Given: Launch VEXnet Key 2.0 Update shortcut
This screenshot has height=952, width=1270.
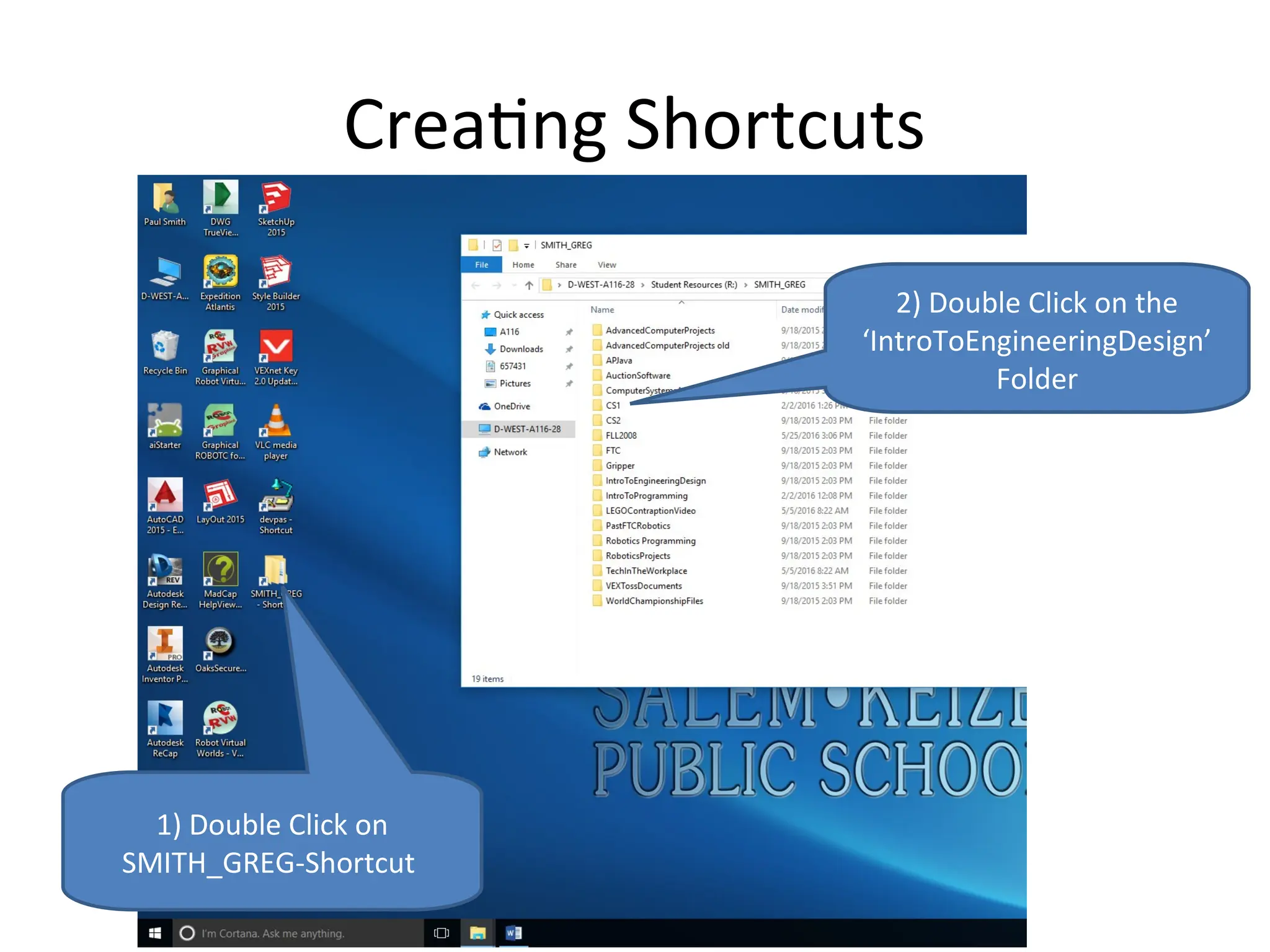Looking at the screenshot, I should tap(276, 357).
